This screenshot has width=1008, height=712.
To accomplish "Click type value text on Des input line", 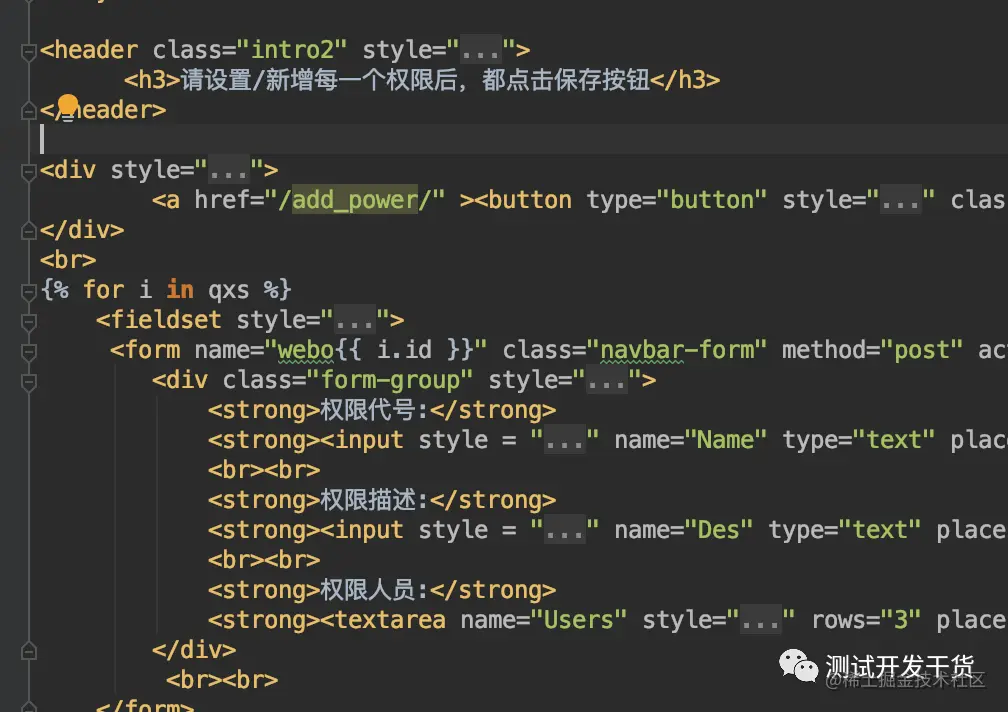I will pos(880,530).
